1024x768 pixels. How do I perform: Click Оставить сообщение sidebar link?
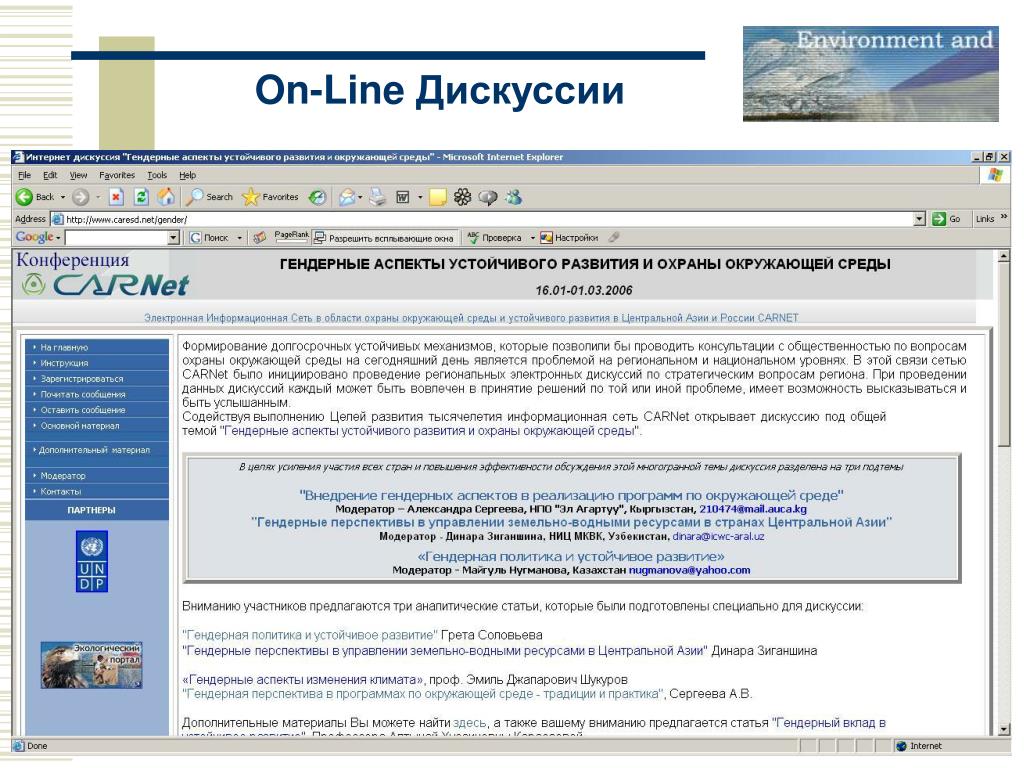coord(83,410)
